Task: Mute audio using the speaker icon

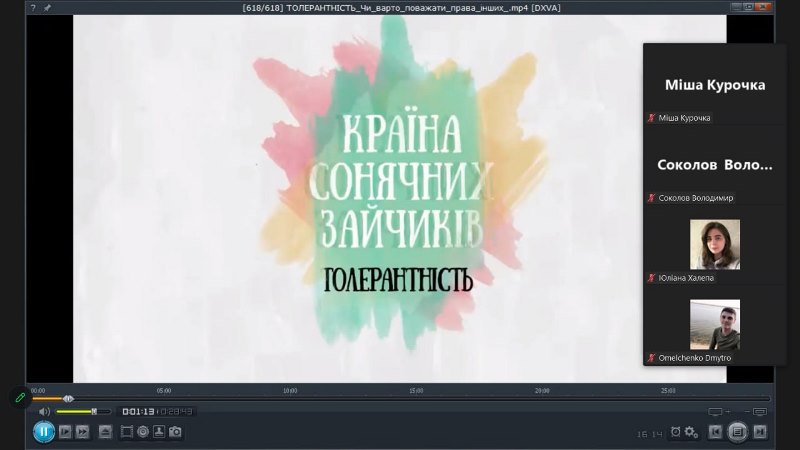Action: point(44,411)
